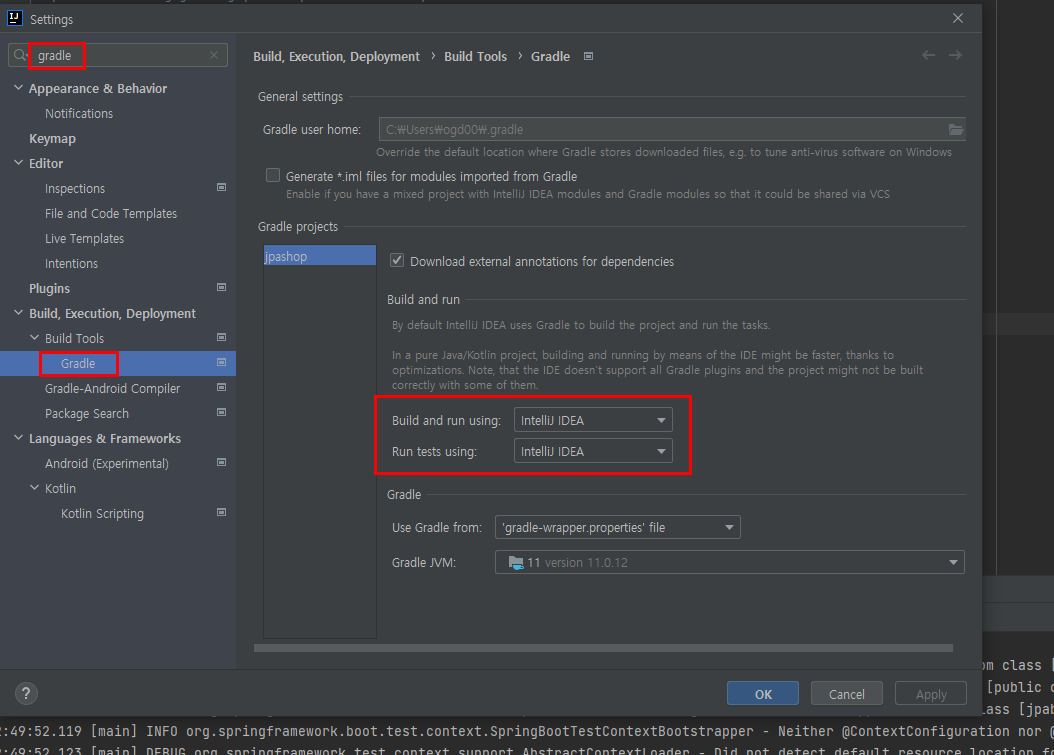Select Live Templates page

click(x=84, y=239)
